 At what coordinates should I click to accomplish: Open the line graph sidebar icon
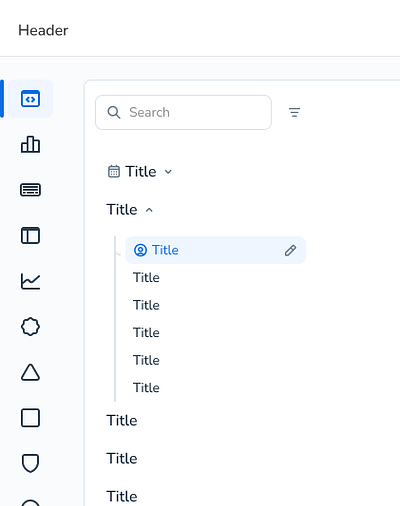(x=30, y=281)
